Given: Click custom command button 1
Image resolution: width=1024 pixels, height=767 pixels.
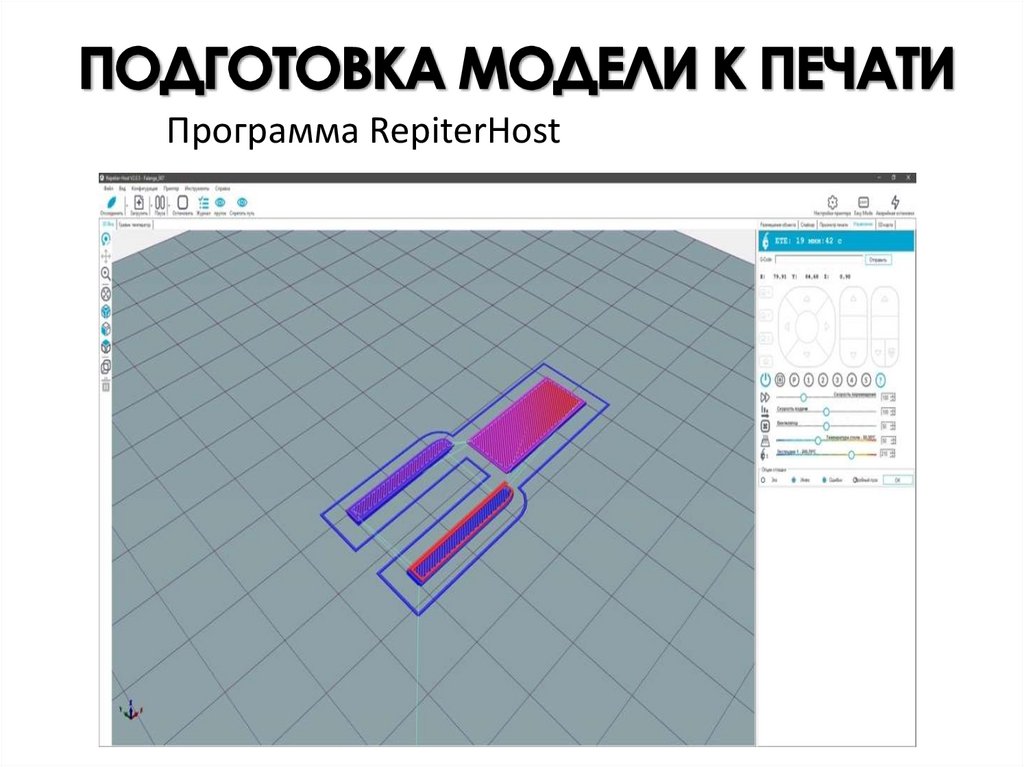Looking at the screenshot, I should pyautogui.click(x=809, y=380).
